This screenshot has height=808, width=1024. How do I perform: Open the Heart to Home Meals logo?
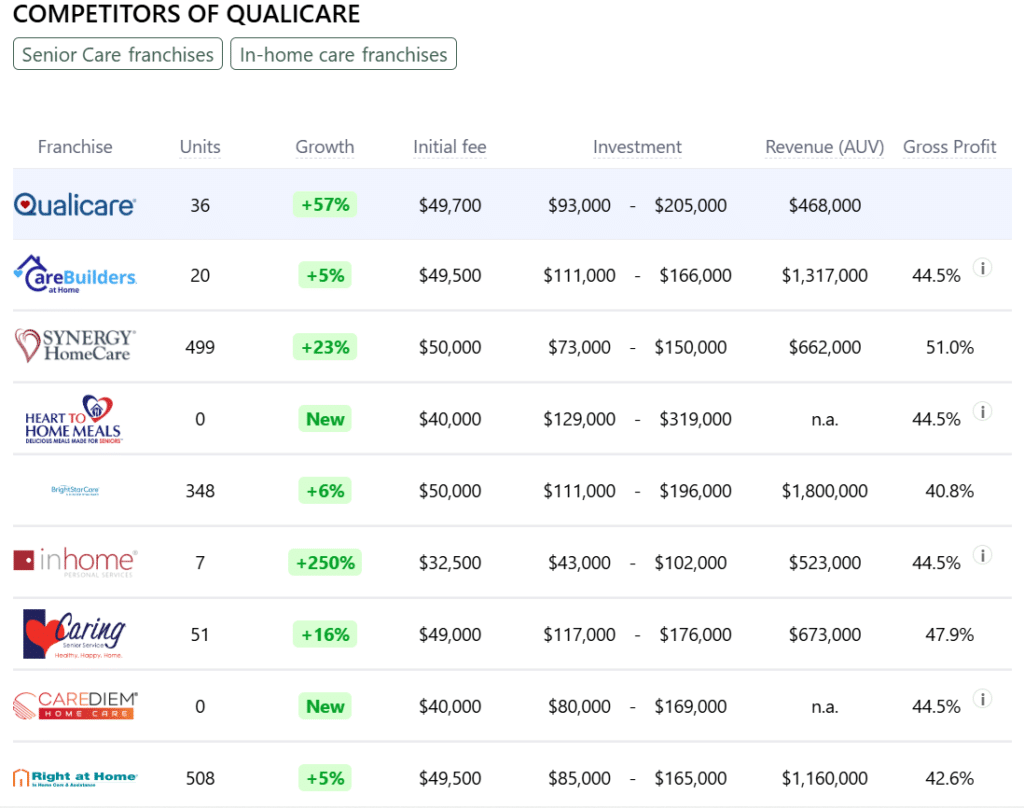73,419
